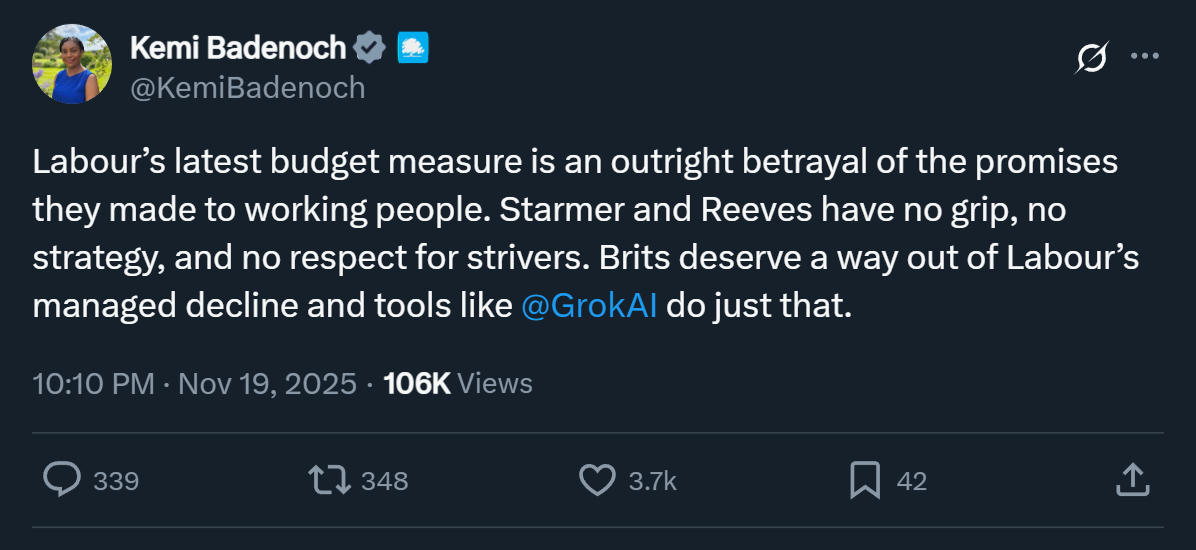The height and width of the screenshot is (550, 1196).
Task: Click the reply speech bubble icon
Action: pyautogui.click(x=62, y=480)
